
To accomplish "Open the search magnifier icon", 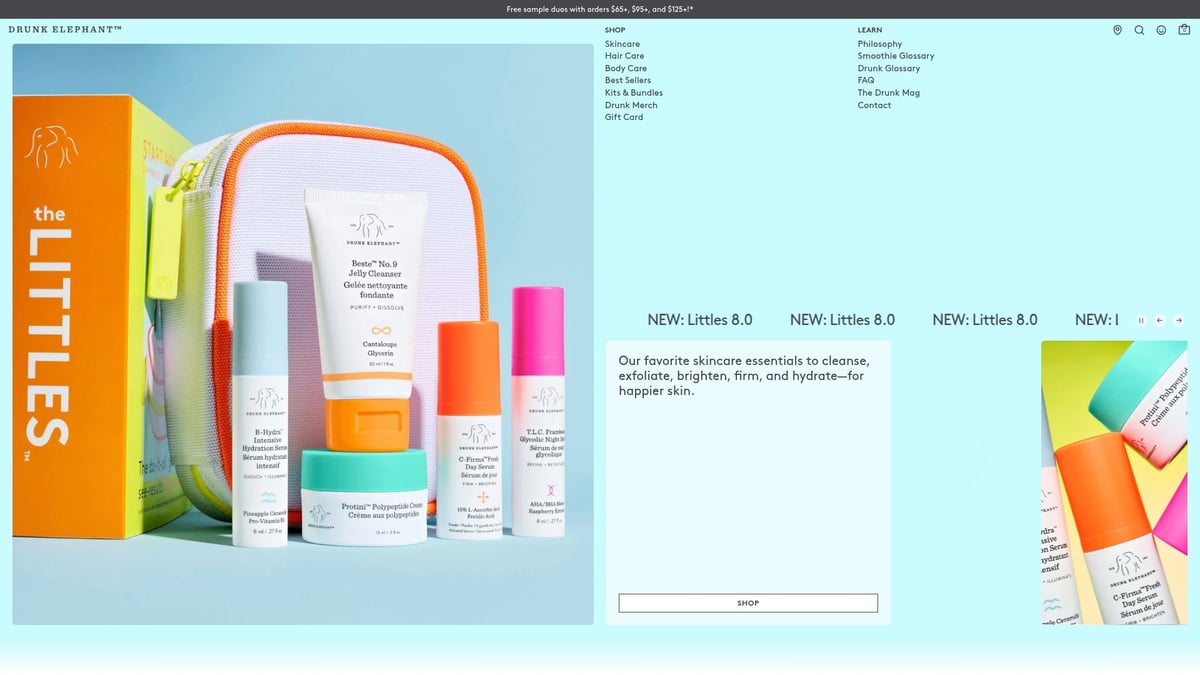I will 1139,30.
